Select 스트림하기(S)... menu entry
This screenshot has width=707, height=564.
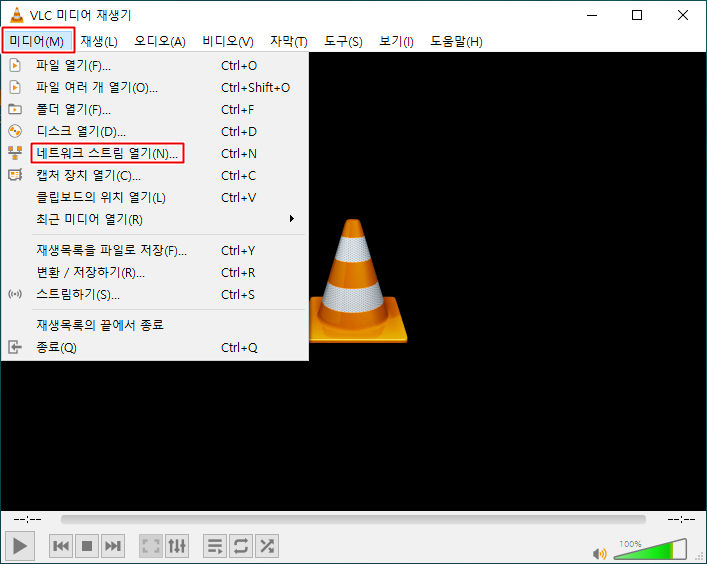coord(155,294)
